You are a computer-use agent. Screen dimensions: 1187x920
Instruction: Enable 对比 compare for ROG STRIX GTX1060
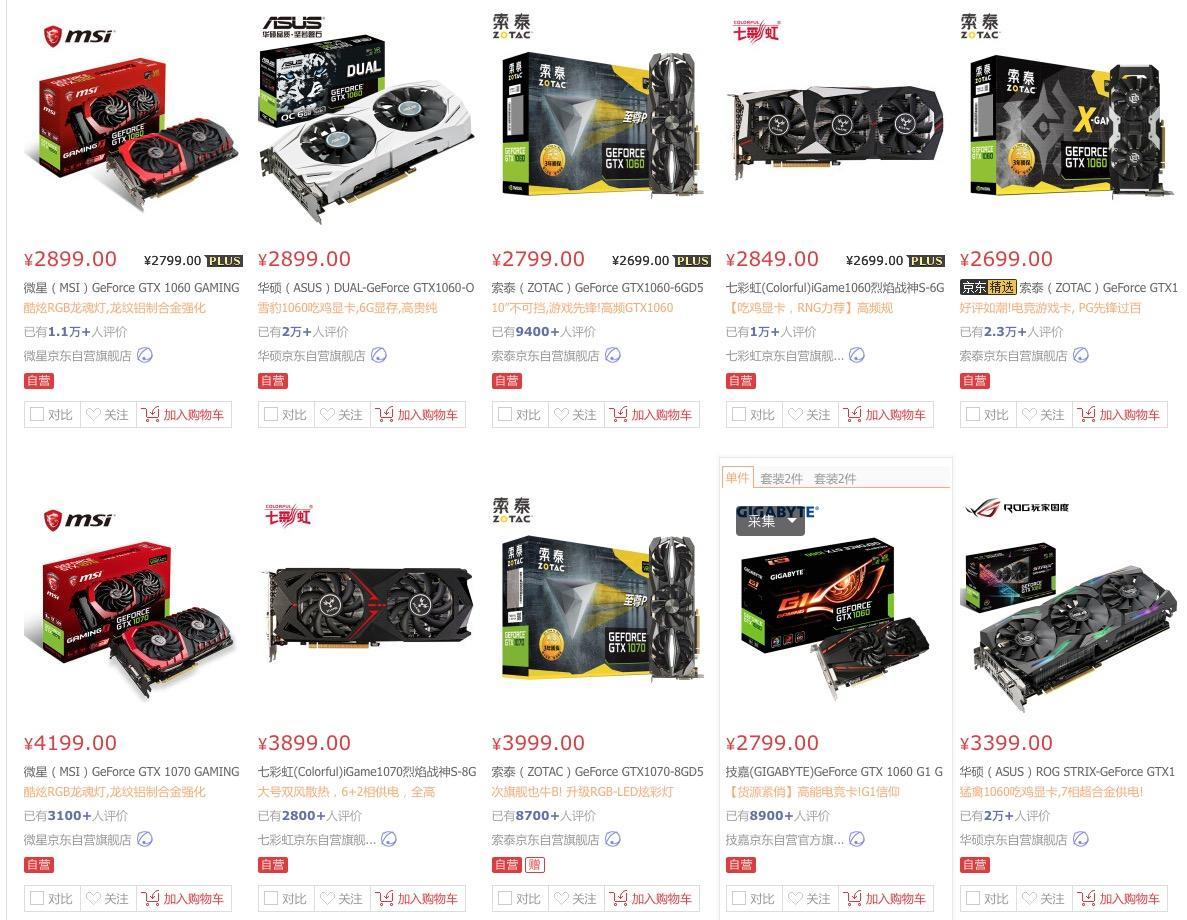tap(973, 898)
